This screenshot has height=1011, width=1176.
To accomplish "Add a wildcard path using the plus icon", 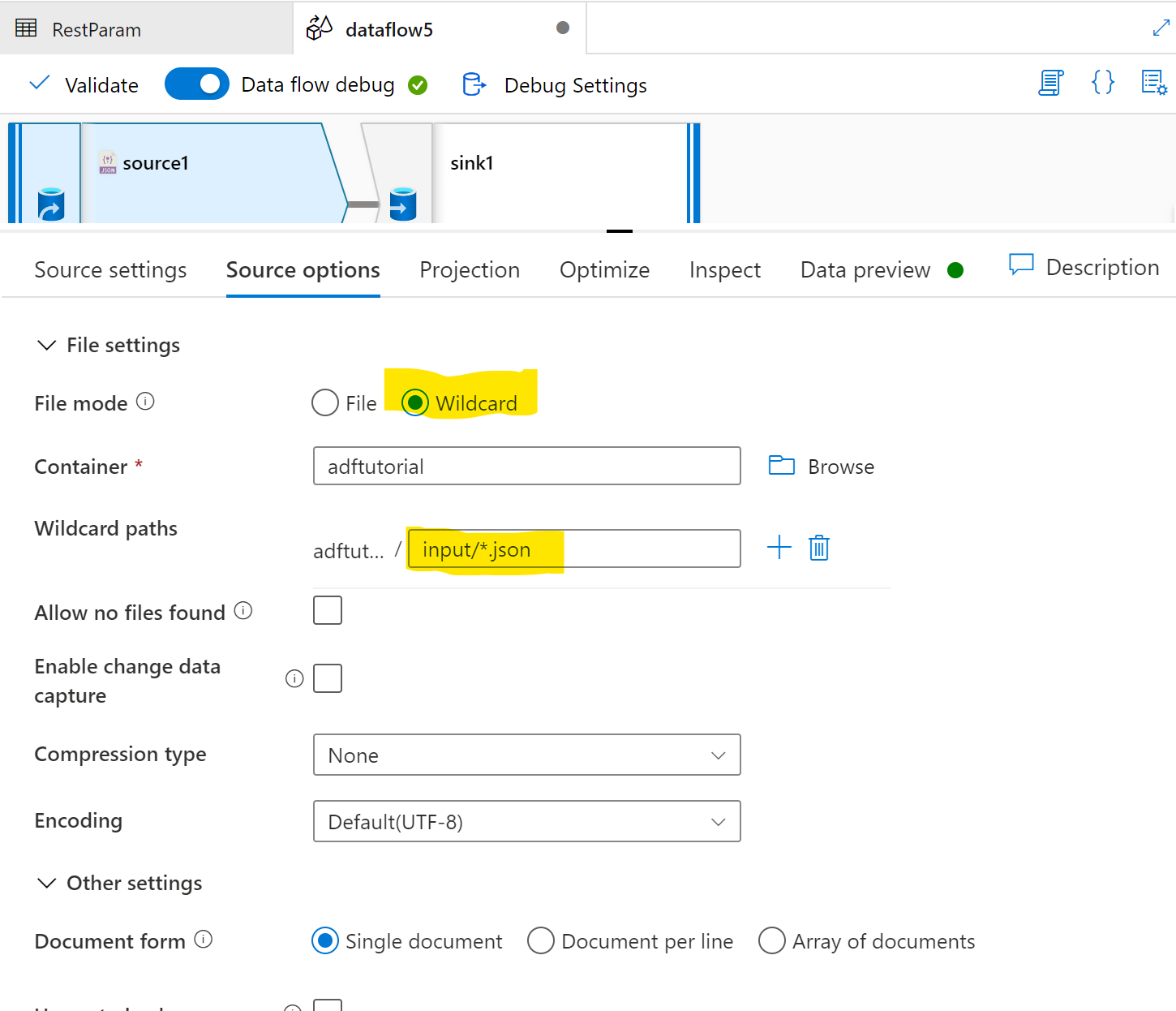I will pos(778,547).
